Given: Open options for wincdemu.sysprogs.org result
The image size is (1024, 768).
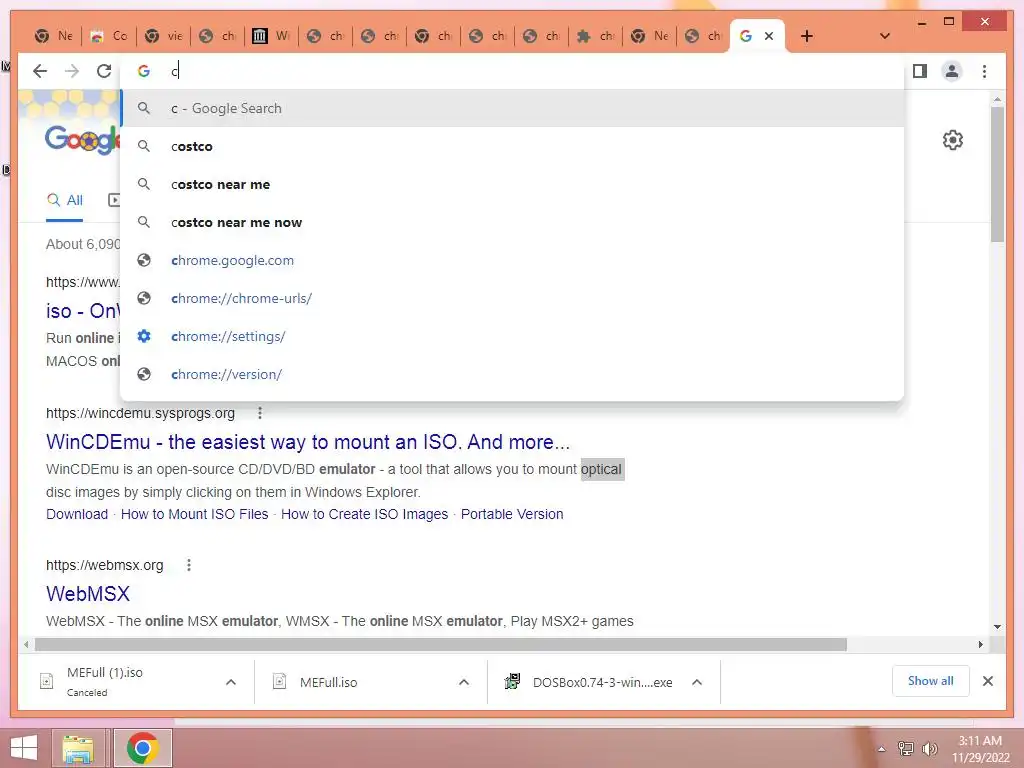Looking at the screenshot, I should click(260, 413).
